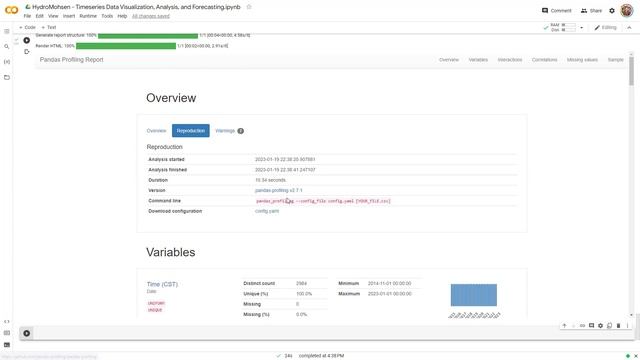Click the green status indicator dot
Image resolution: width=640 pixels, height=360 pixels.
pyautogui.click(x=628, y=356)
